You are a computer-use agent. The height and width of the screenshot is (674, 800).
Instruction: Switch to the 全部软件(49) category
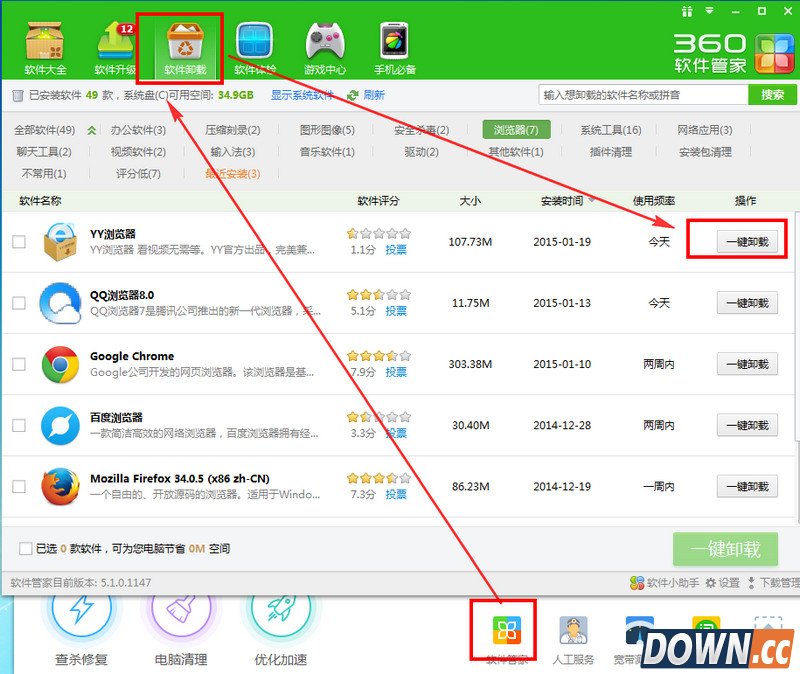point(45,130)
